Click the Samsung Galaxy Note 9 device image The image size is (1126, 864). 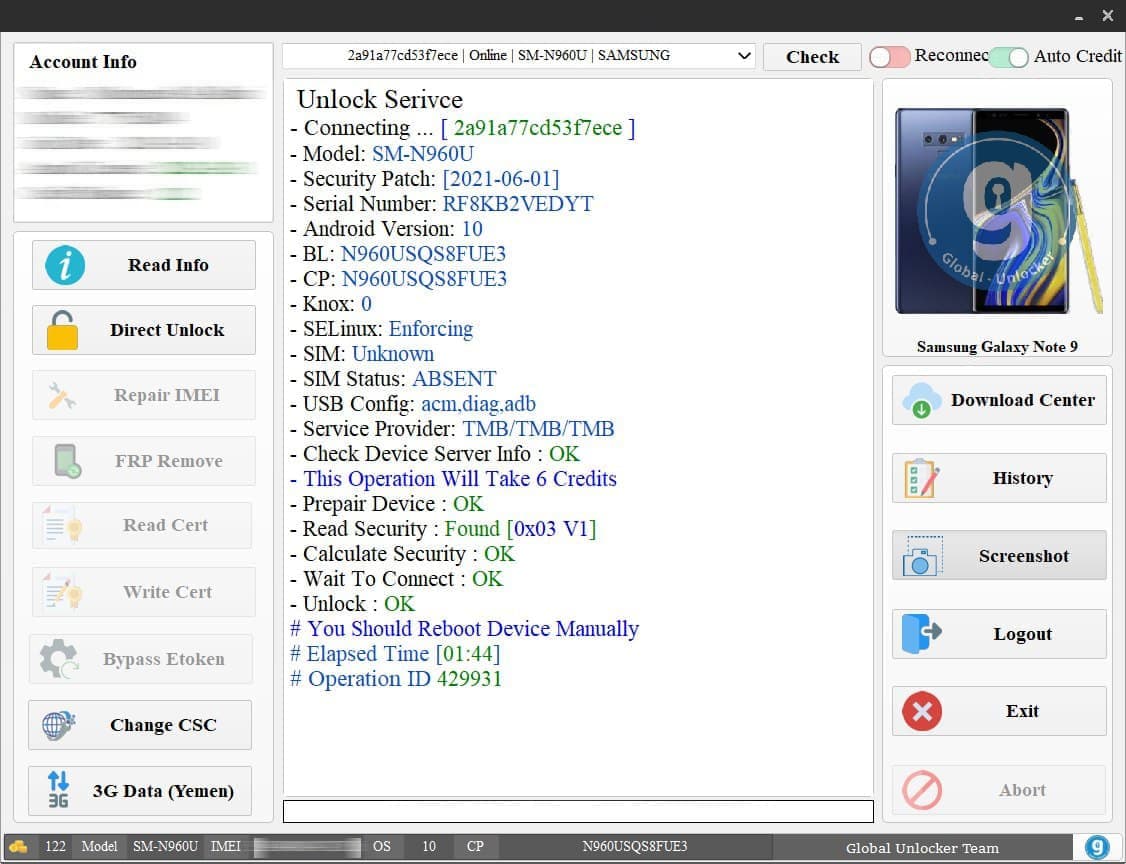(997, 211)
